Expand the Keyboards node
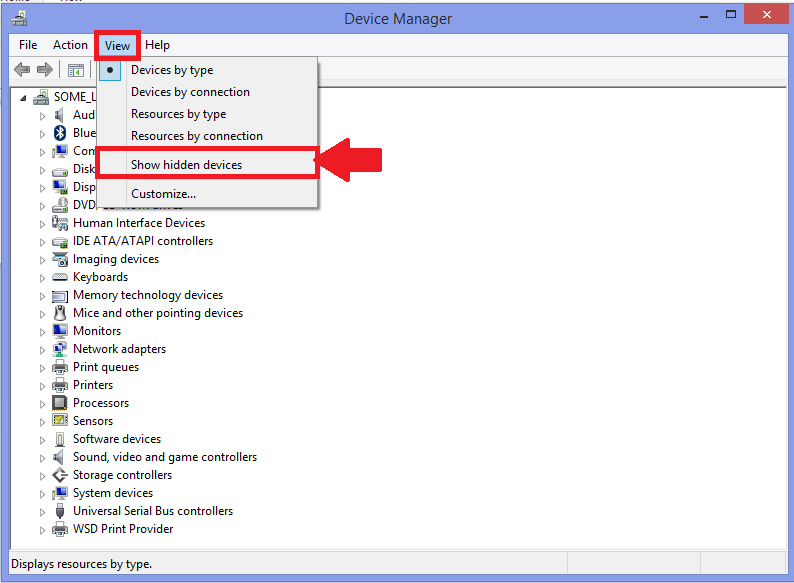This screenshot has width=794, height=583. click(43, 278)
